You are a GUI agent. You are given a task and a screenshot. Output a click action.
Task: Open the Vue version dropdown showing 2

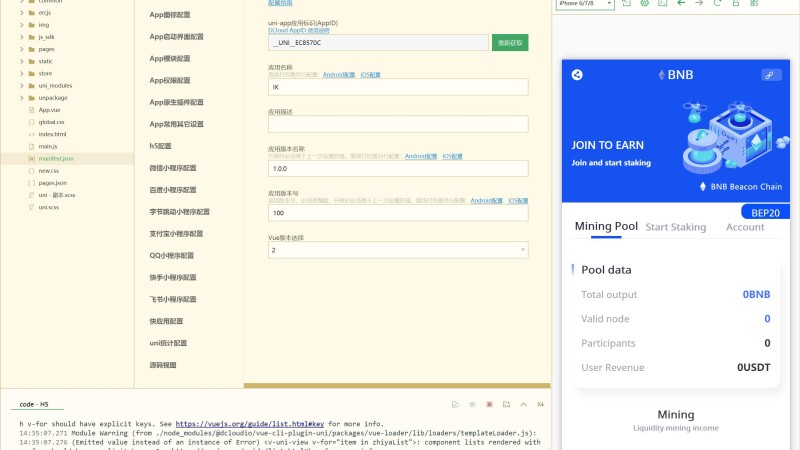[398, 250]
